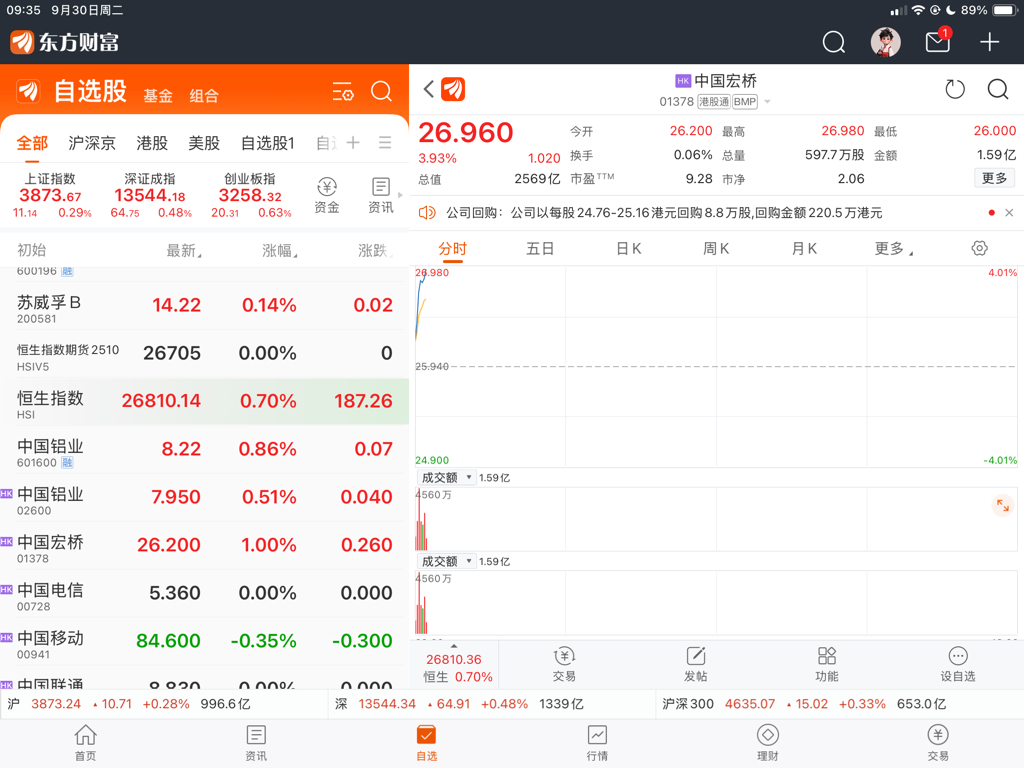This screenshot has height=768, width=1024.
Task: Open the watchlist group menu icon
Action: pyautogui.click(x=385, y=142)
